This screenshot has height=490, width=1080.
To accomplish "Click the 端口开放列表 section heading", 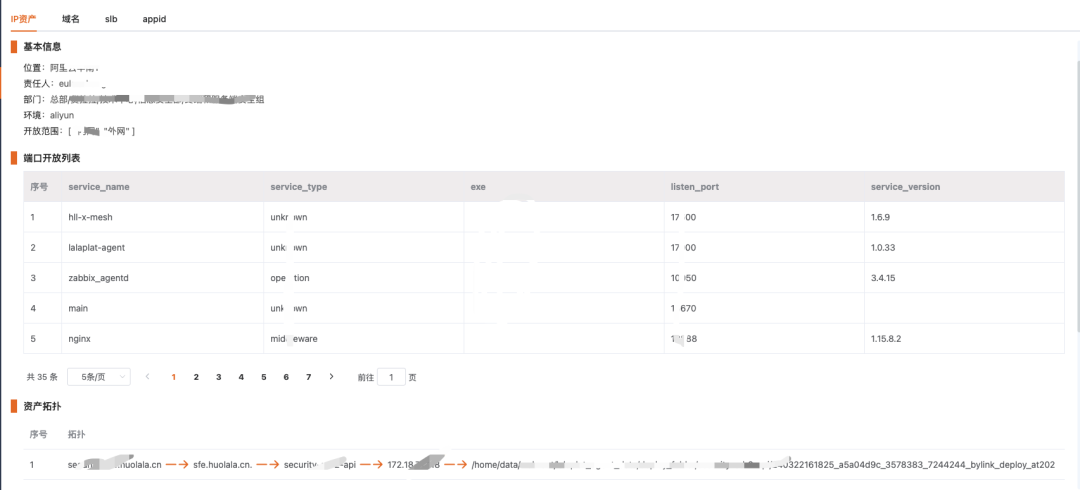I will point(52,158).
